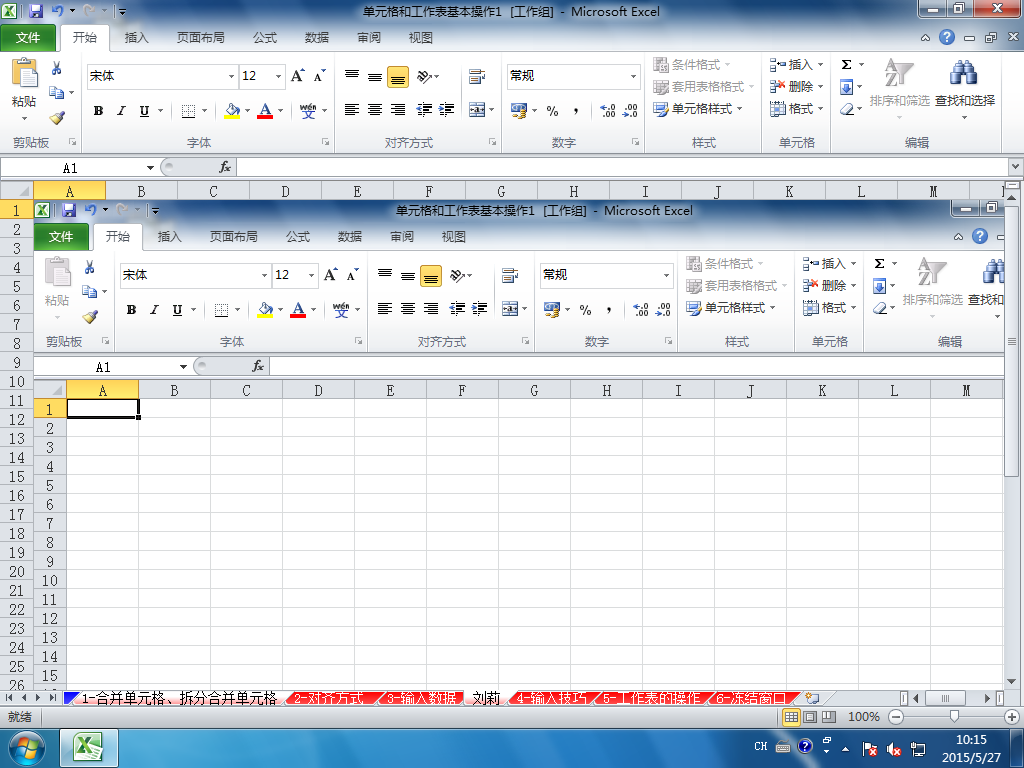Switch to the 公式 tab in top ribbon
Screen dimensions: 1024x768
(265, 38)
